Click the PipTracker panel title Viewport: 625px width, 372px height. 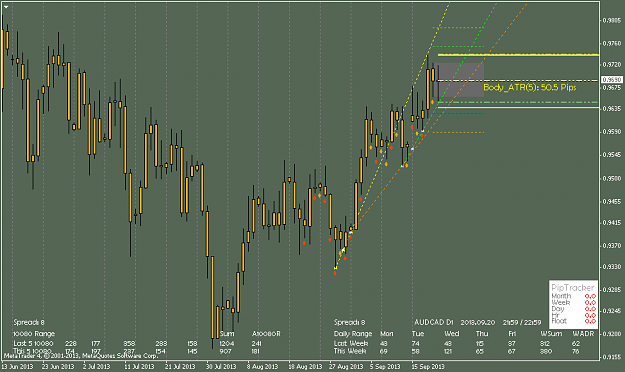(573, 287)
